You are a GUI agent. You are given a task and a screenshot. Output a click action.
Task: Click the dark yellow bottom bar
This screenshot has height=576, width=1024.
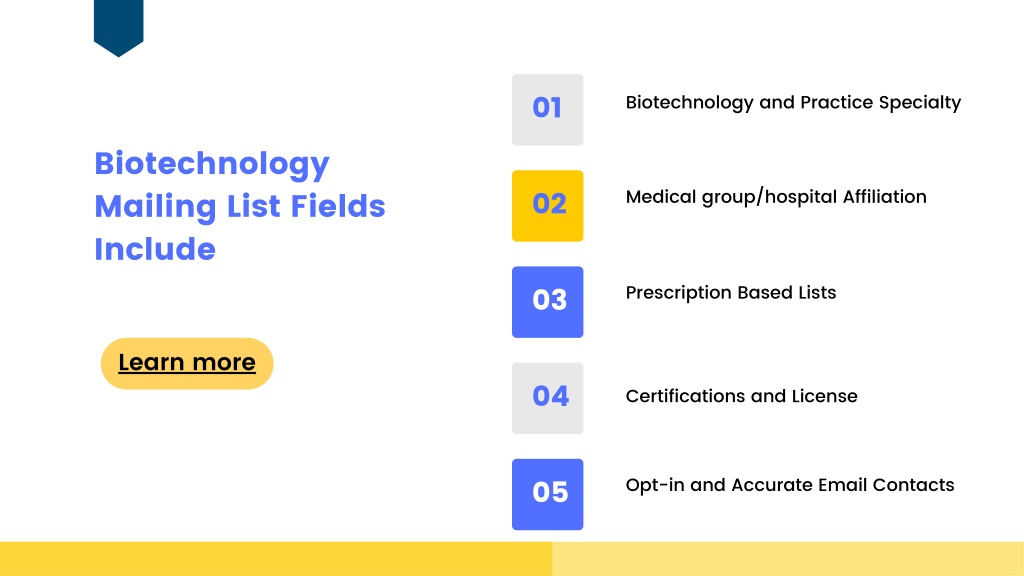click(276, 559)
